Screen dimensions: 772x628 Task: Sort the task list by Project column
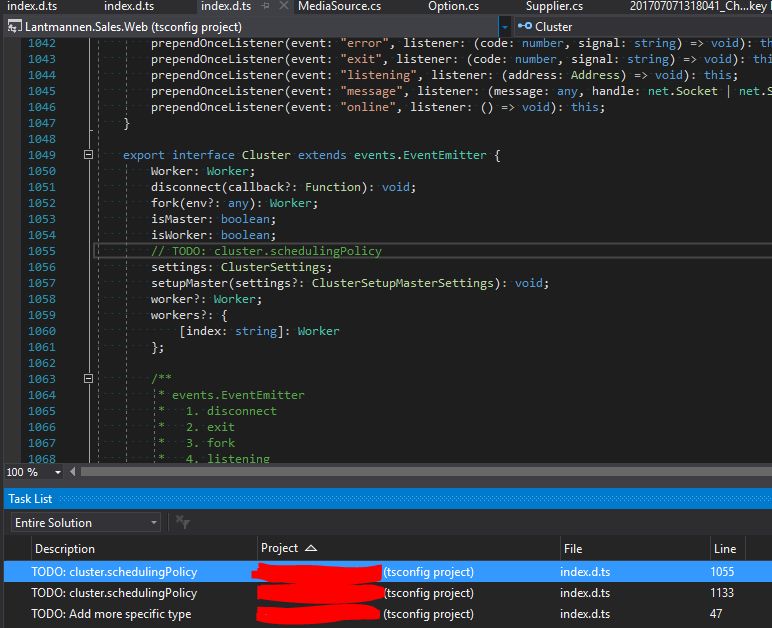coord(280,548)
